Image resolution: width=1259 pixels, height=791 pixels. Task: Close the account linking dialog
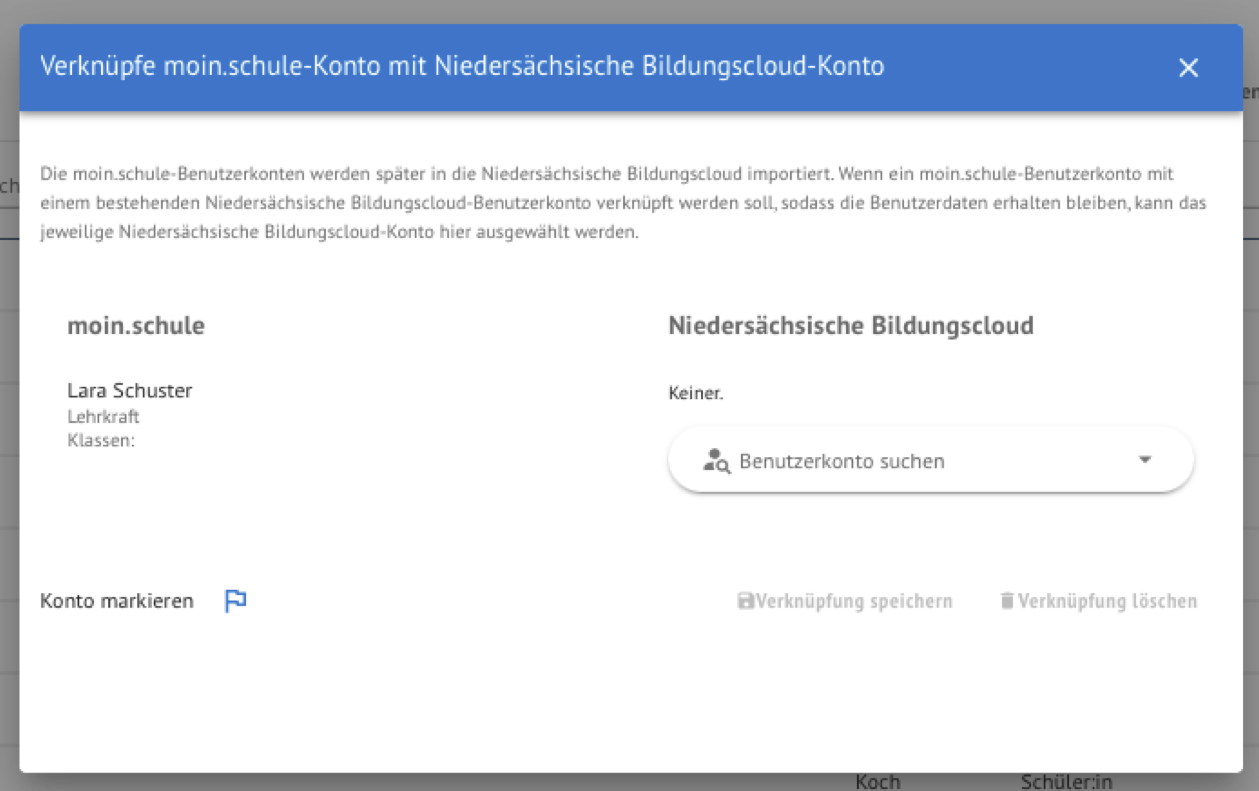pos(1188,68)
